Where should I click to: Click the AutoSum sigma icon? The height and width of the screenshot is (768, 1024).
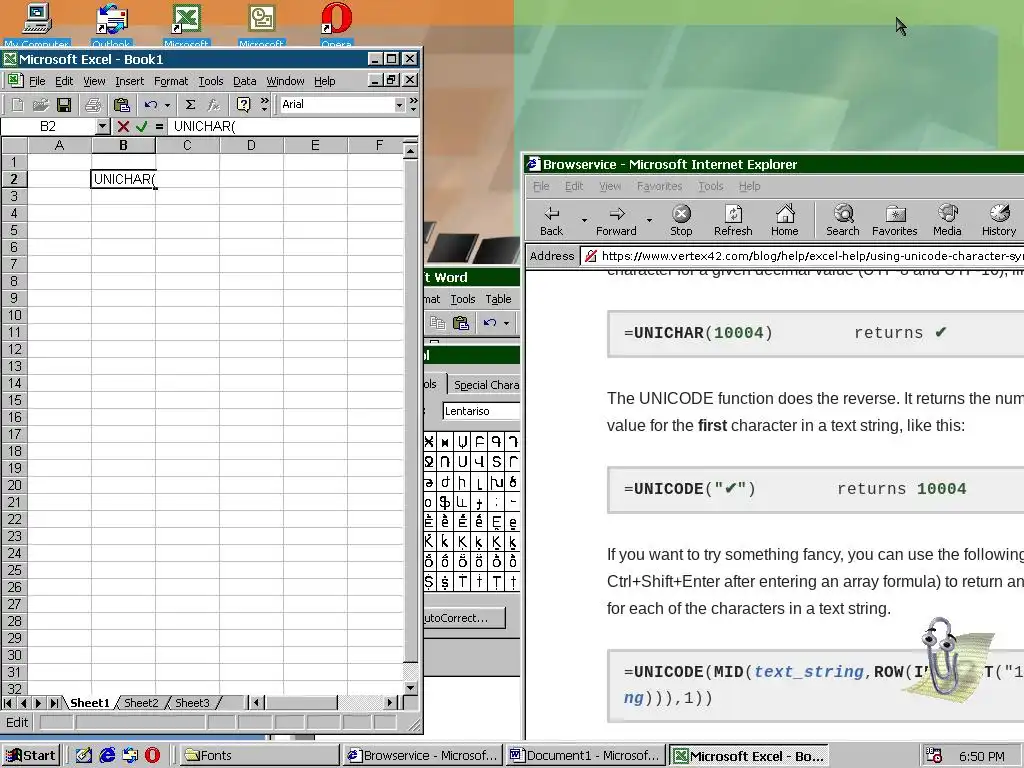pyautogui.click(x=190, y=104)
